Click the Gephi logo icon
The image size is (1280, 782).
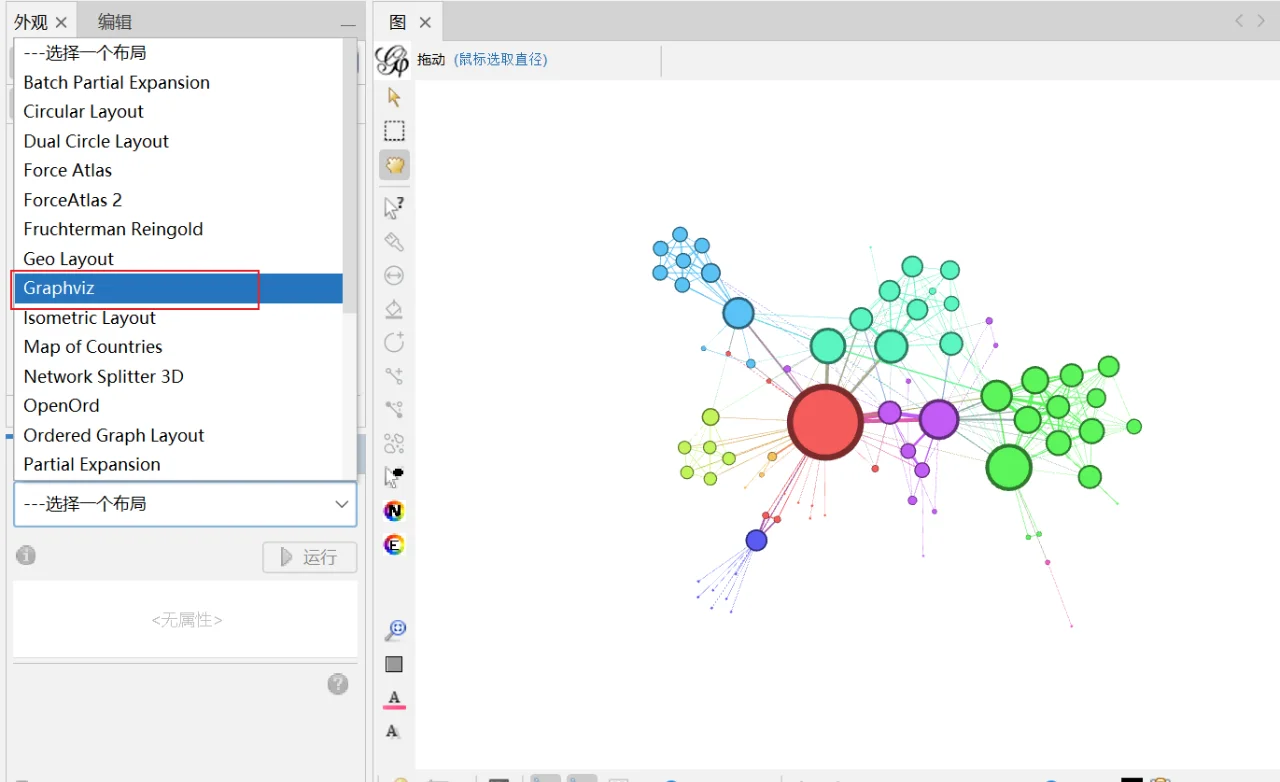pyautogui.click(x=391, y=61)
